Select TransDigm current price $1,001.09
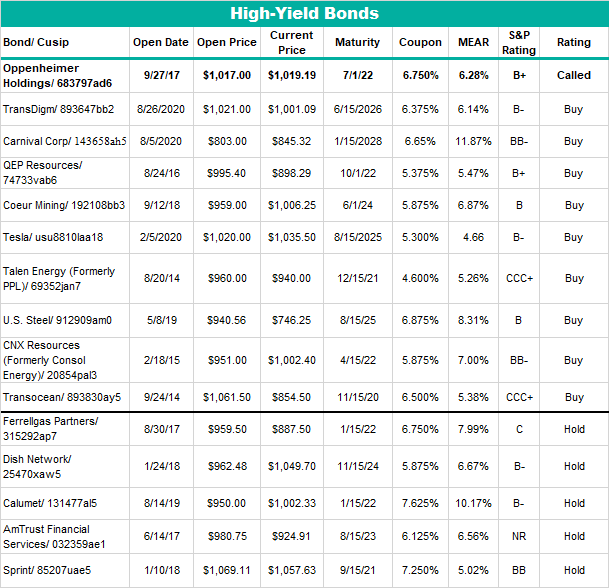 (x=292, y=109)
